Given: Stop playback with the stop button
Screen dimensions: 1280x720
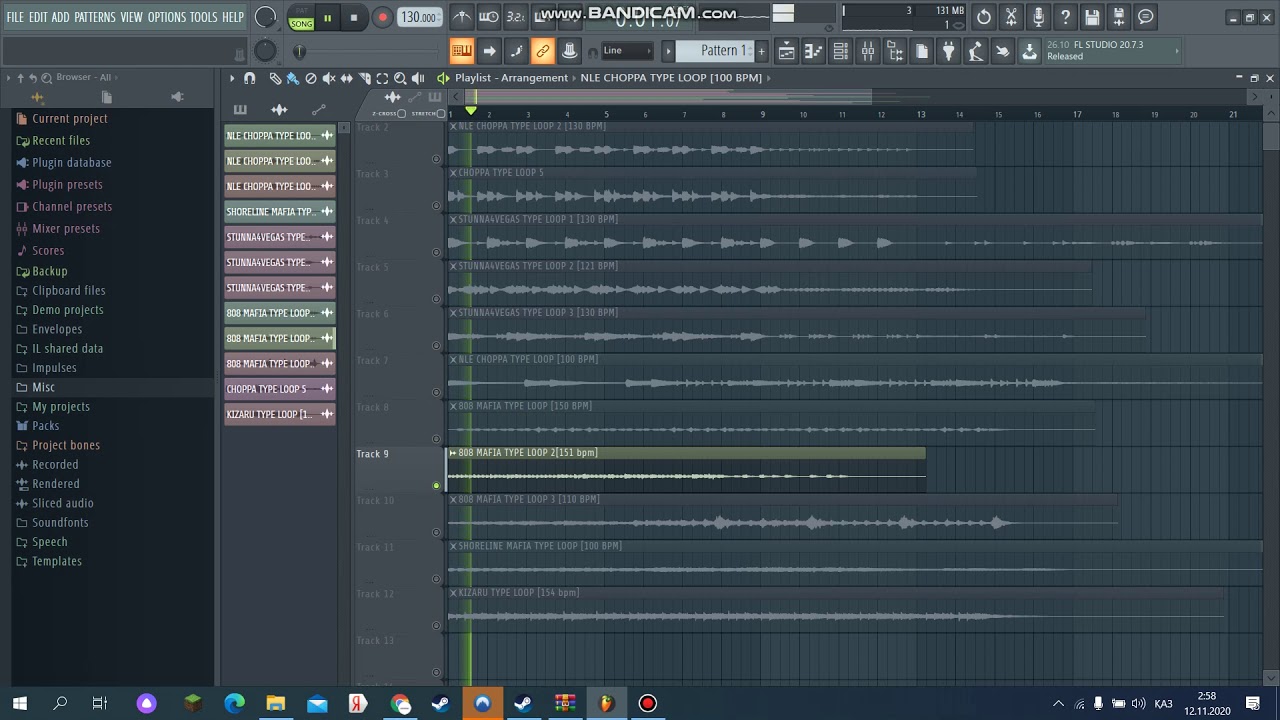Looking at the screenshot, I should [353, 18].
